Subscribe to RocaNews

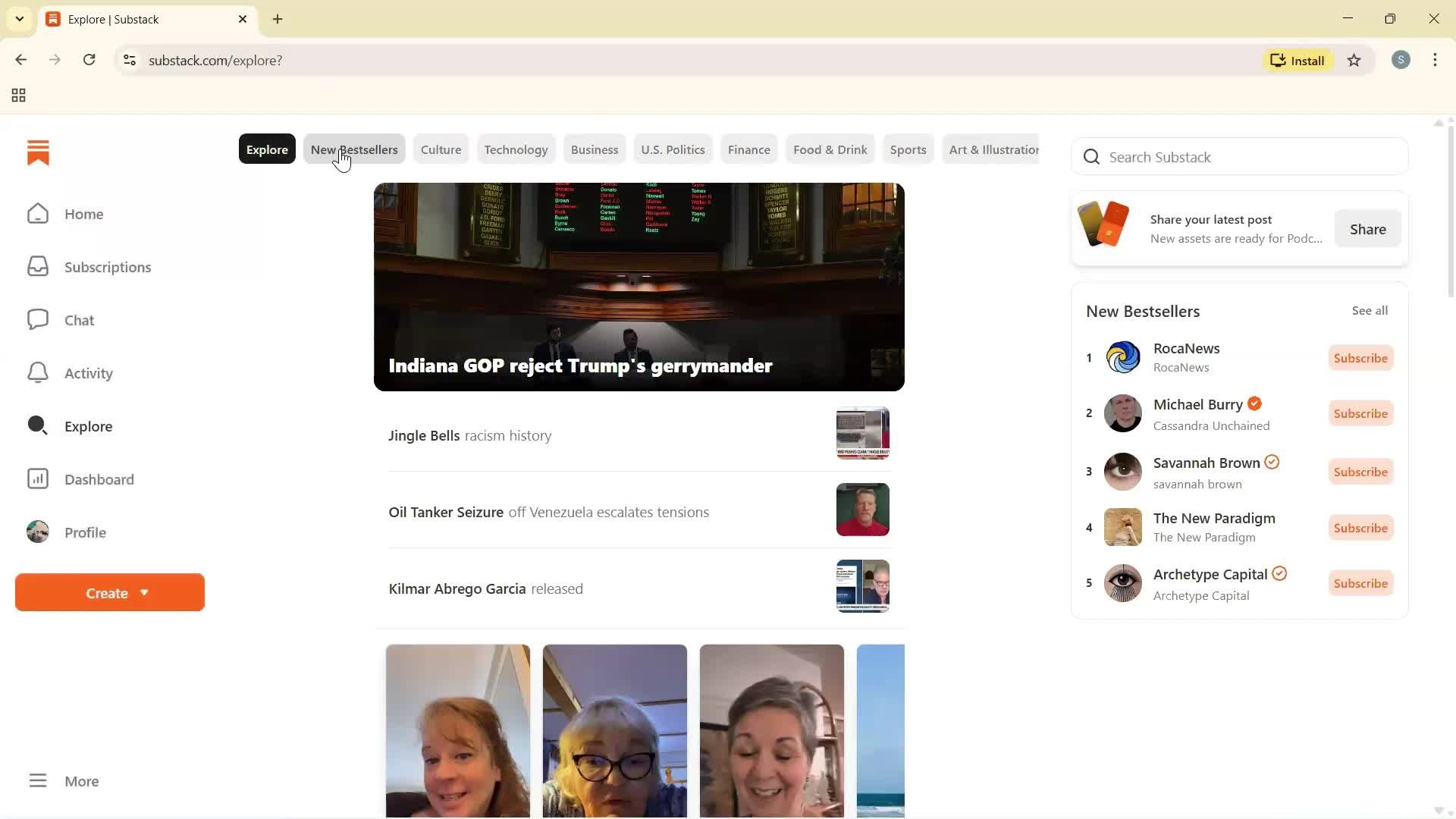1360,358
